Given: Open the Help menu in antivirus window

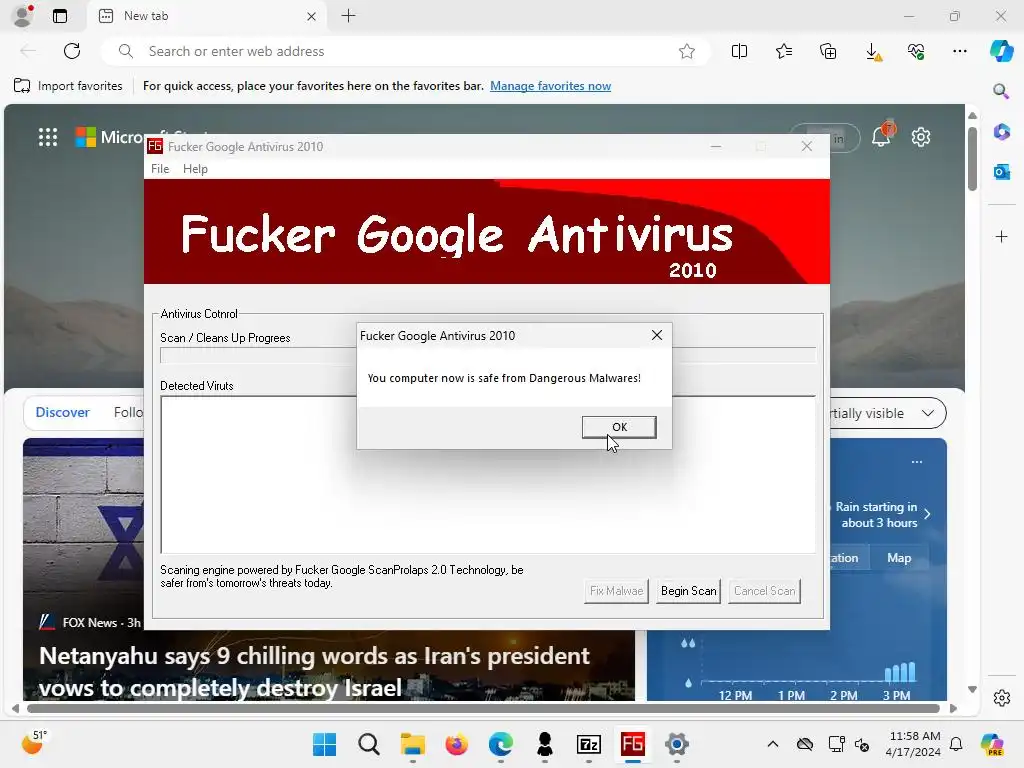Looking at the screenshot, I should [x=195, y=168].
